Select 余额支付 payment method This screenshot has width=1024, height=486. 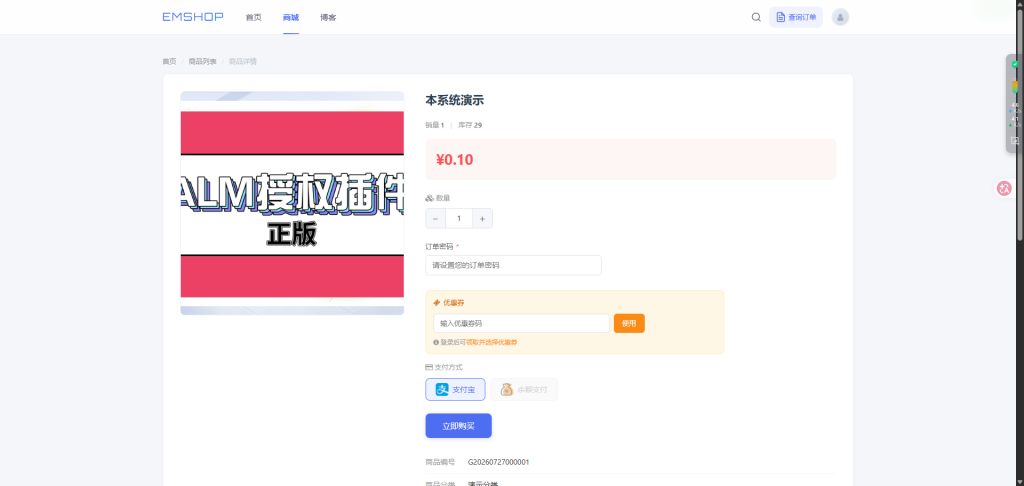524,389
